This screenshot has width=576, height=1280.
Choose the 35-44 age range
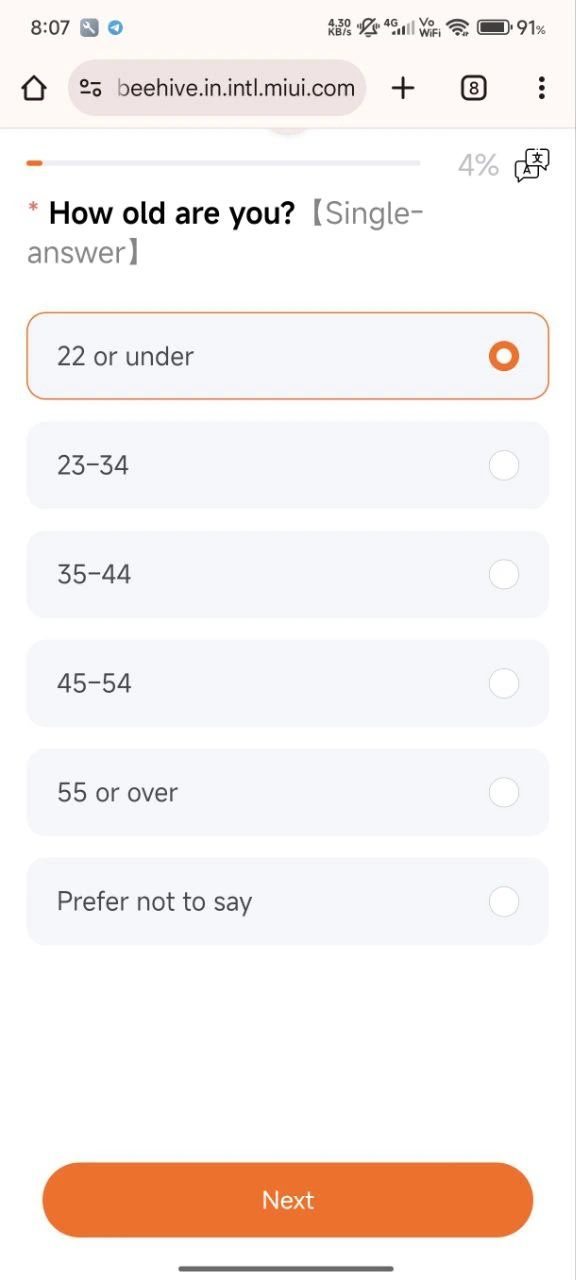click(288, 574)
